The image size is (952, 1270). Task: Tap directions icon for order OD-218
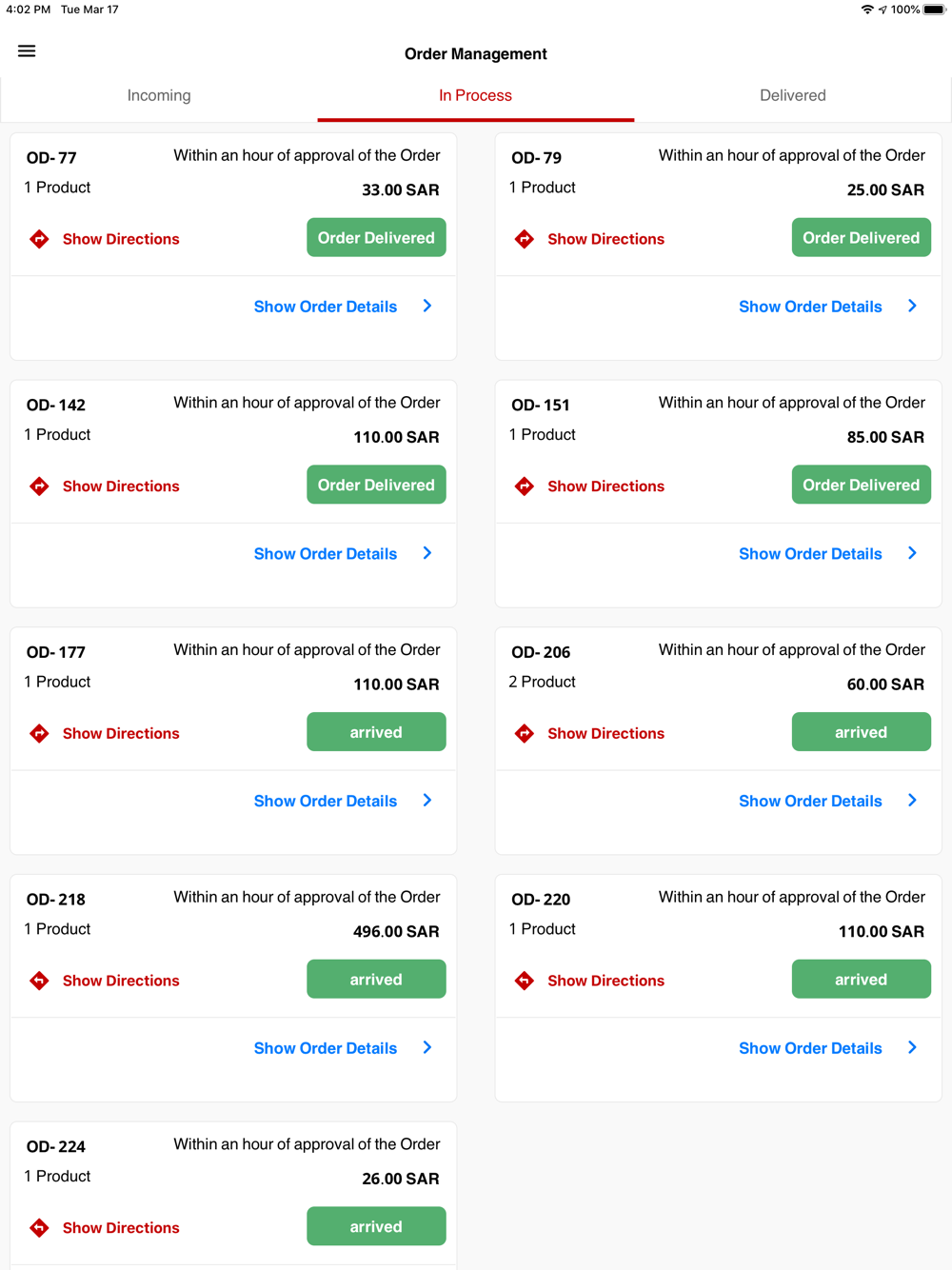[39, 981]
